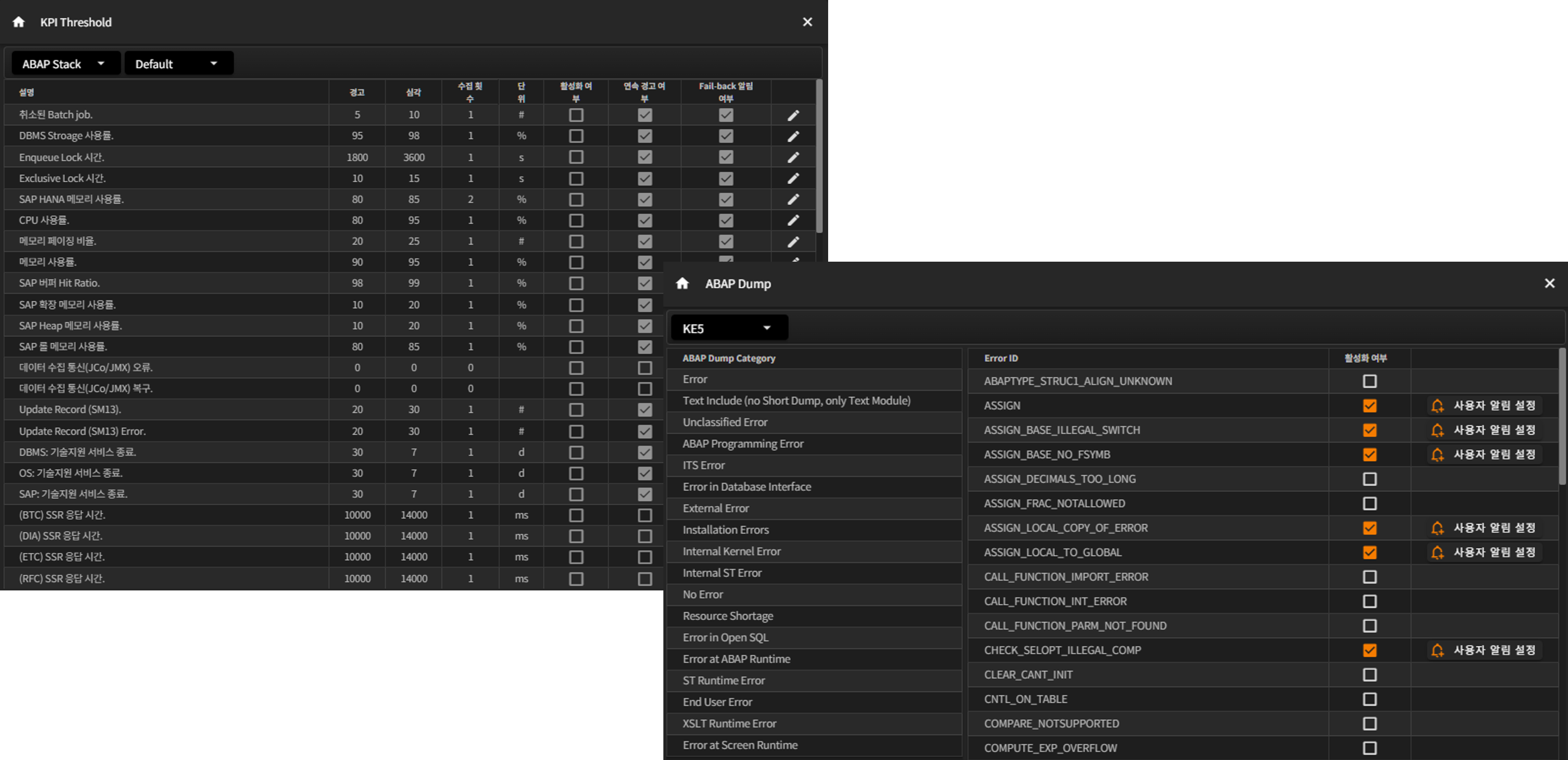This screenshot has height=760, width=1568.
Task: Click pencil icon for Exclusive Lock 시간
Action: tap(793, 179)
